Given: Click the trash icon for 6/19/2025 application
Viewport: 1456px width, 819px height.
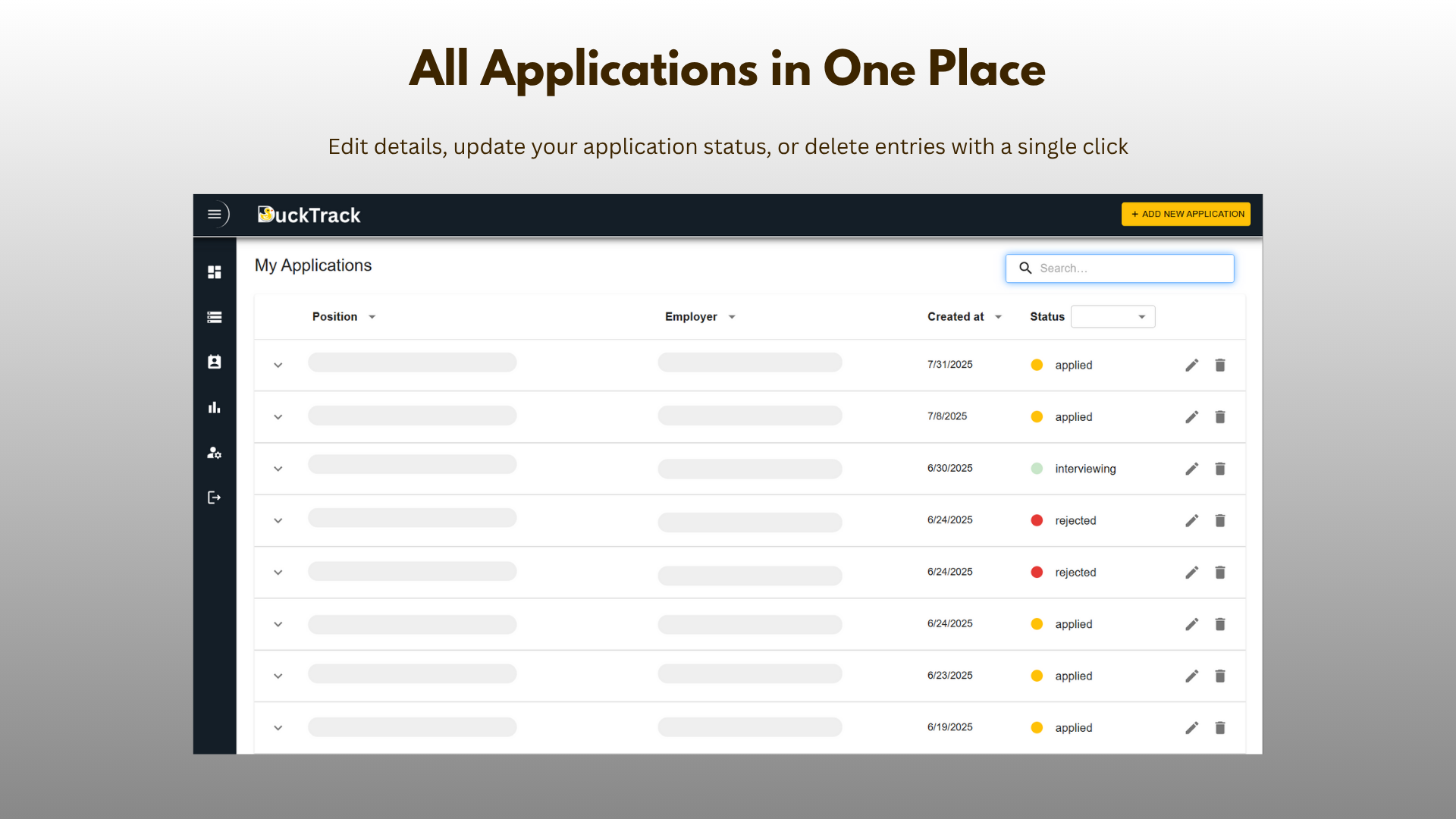Looking at the screenshot, I should pyautogui.click(x=1220, y=728).
